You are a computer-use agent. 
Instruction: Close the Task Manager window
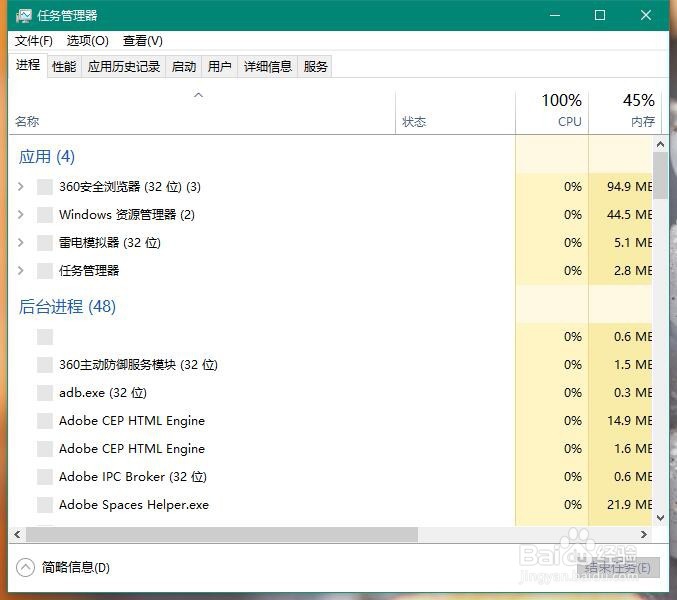click(x=646, y=16)
